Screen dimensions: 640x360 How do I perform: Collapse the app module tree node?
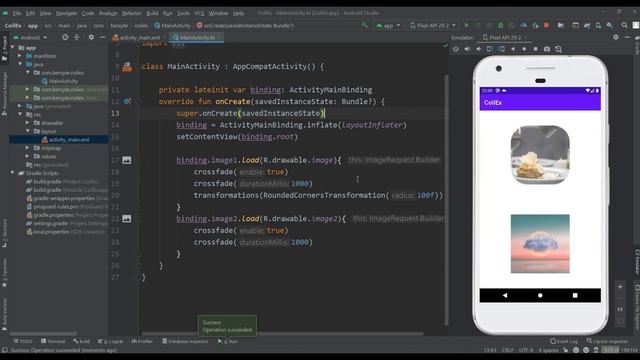[12, 48]
